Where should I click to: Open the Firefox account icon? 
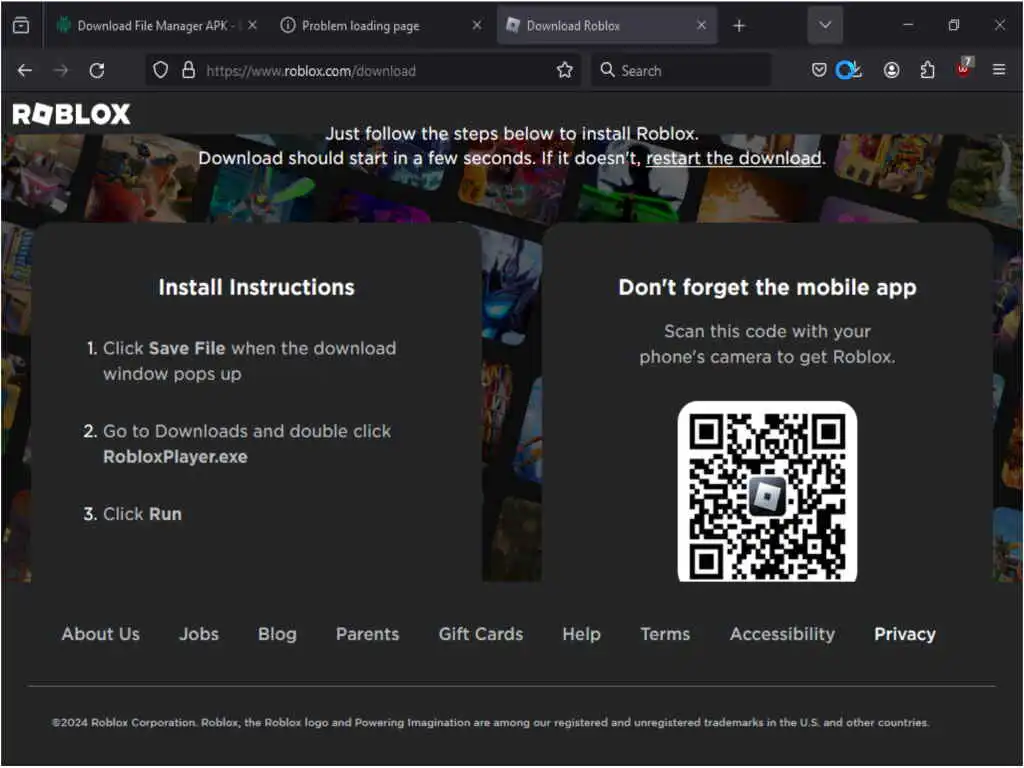pos(891,70)
